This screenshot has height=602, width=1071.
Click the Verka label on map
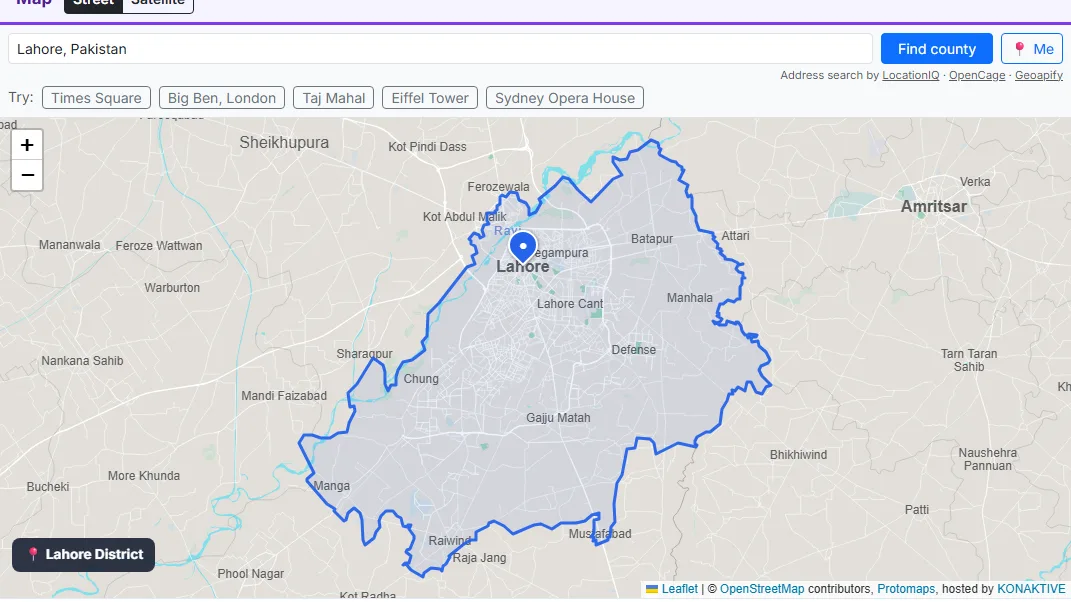975,182
